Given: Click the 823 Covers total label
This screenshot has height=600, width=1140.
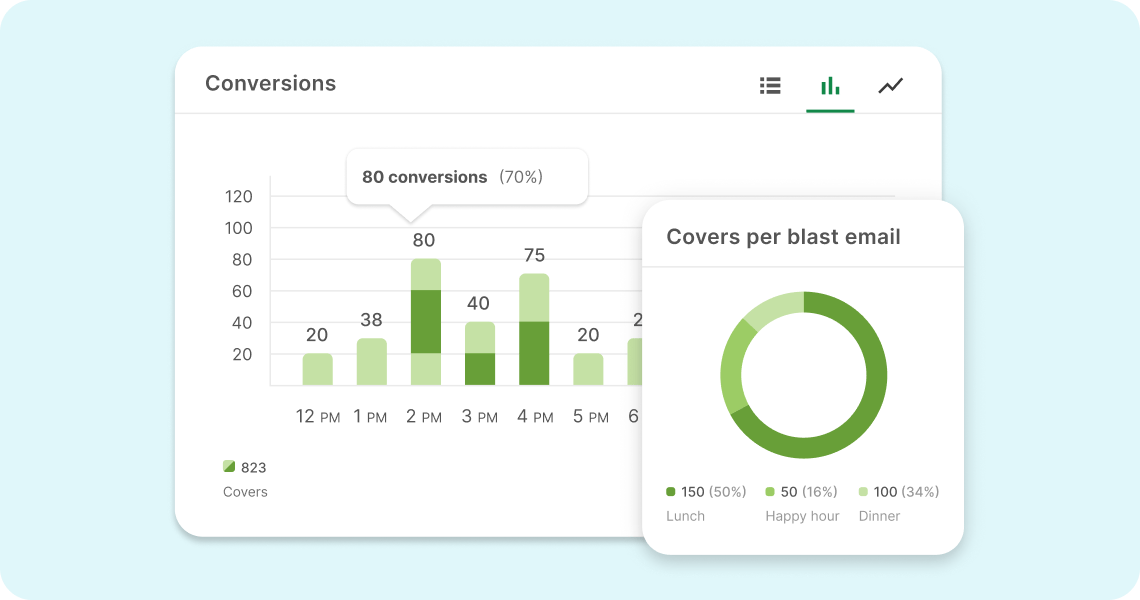Looking at the screenshot, I should point(245,479).
